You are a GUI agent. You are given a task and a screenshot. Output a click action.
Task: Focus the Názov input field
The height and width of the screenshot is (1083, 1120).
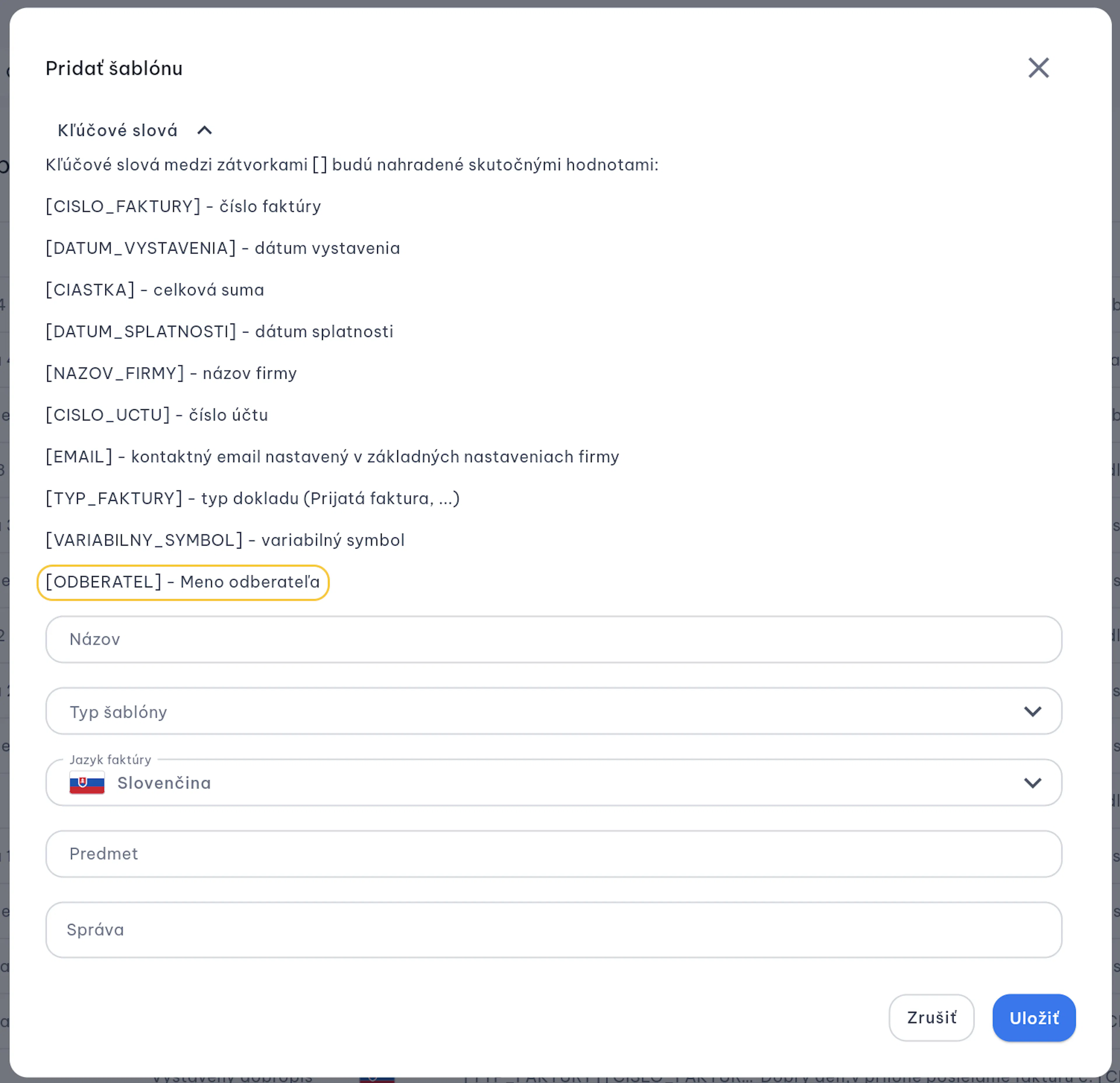(553, 639)
